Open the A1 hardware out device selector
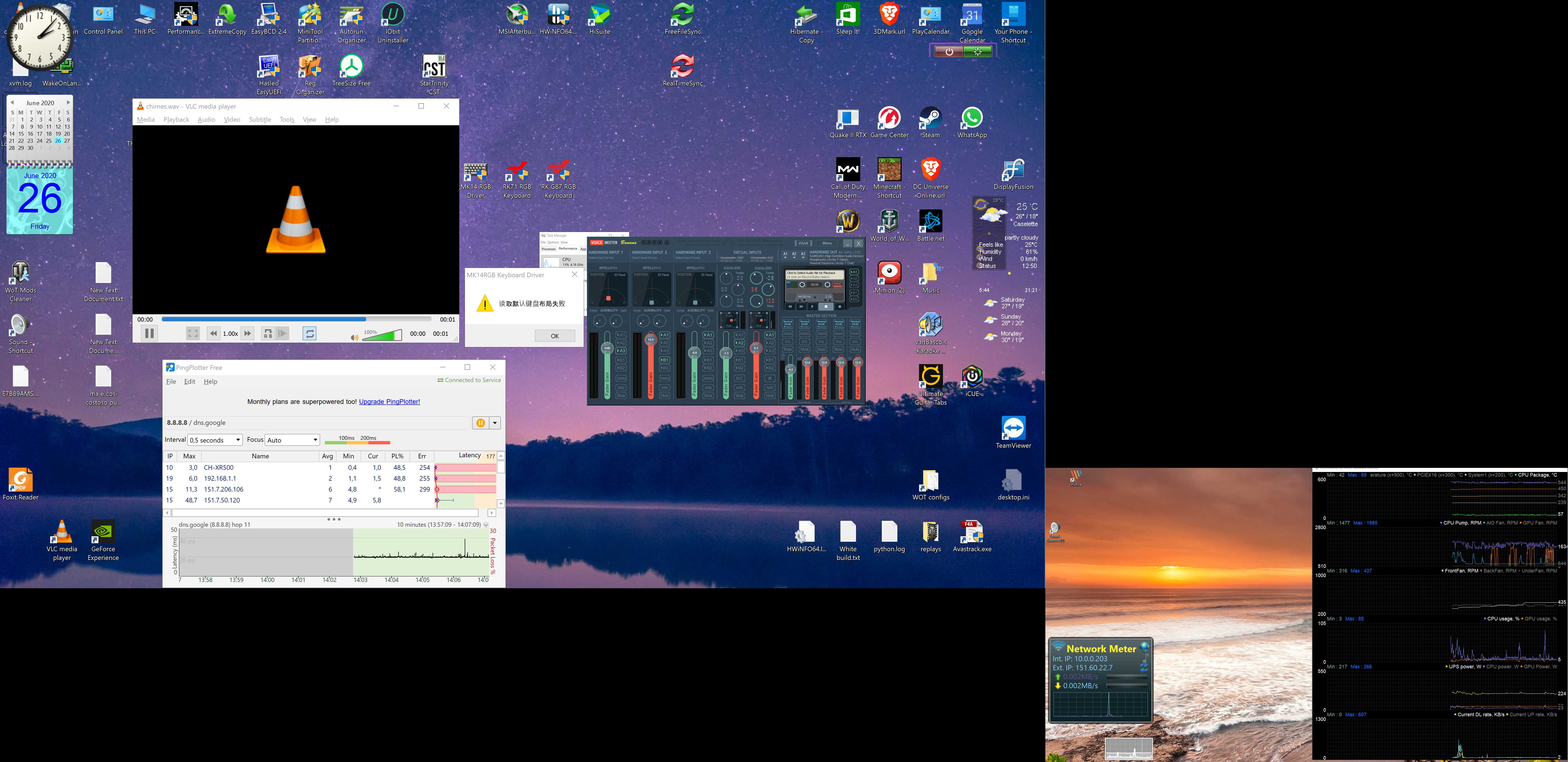Image resolution: width=1568 pixels, height=762 pixels. pos(785,256)
